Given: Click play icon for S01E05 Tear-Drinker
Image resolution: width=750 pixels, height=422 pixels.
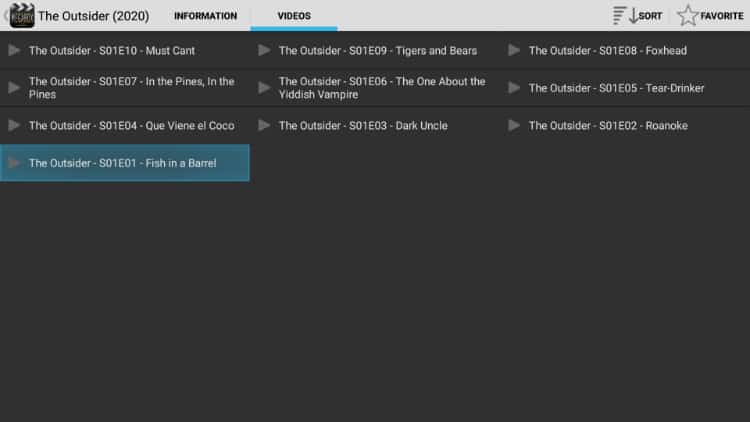Looking at the screenshot, I should [x=514, y=88].
